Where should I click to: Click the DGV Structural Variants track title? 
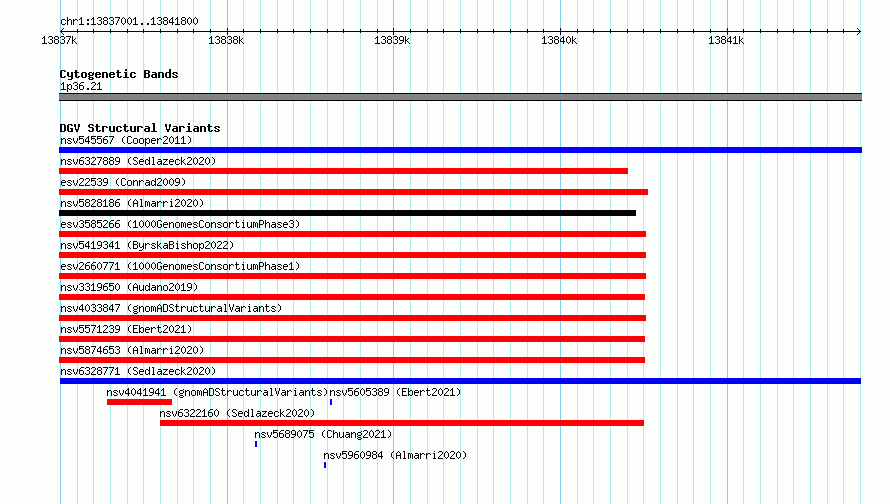tap(140, 128)
